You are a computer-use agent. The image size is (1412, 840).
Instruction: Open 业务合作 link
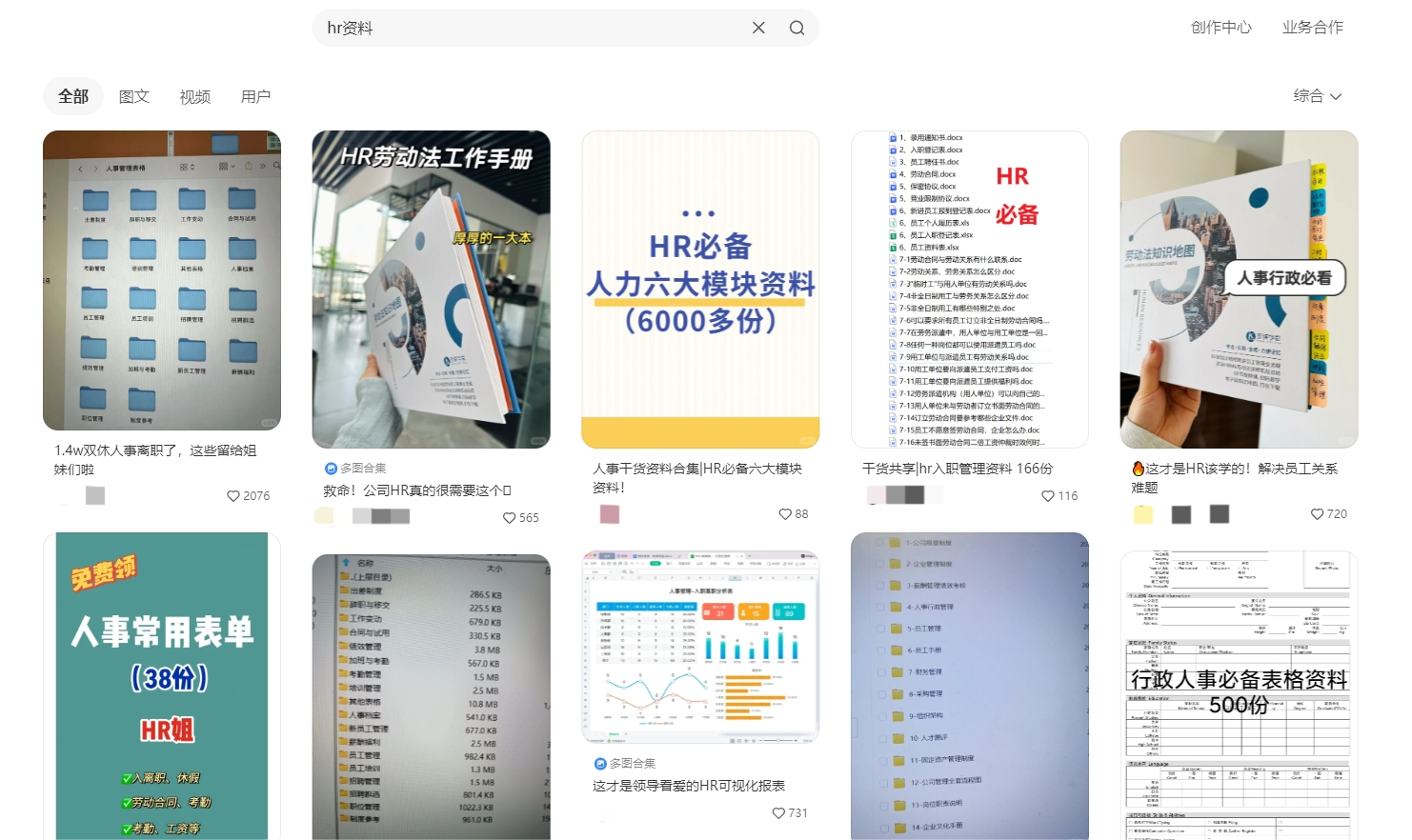pos(1312,28)
